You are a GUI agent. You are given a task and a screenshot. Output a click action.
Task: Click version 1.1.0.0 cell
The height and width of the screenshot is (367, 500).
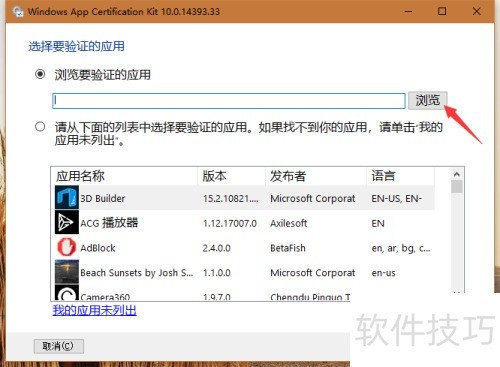coord(217,273)
